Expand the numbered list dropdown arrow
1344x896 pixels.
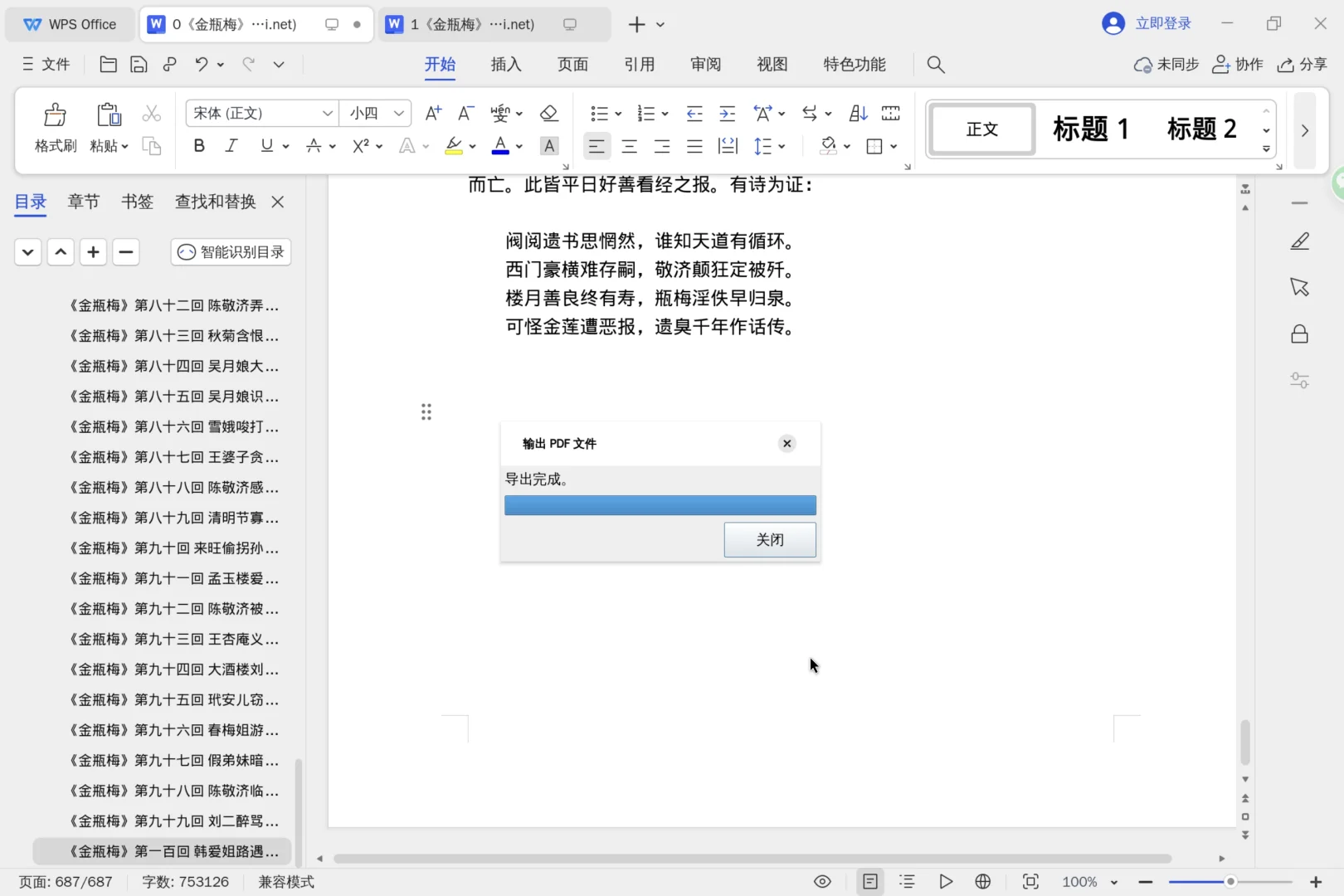(x=665, y=114)
